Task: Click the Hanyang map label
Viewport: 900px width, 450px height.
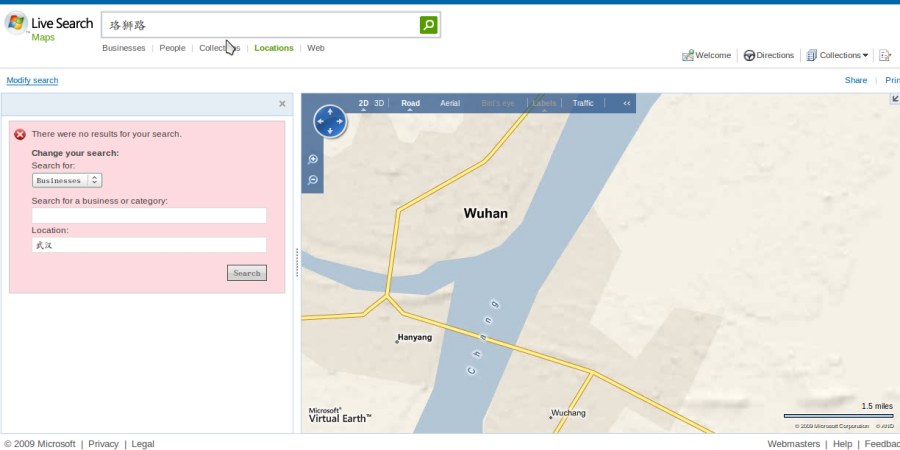Action: tap(414, 338)
